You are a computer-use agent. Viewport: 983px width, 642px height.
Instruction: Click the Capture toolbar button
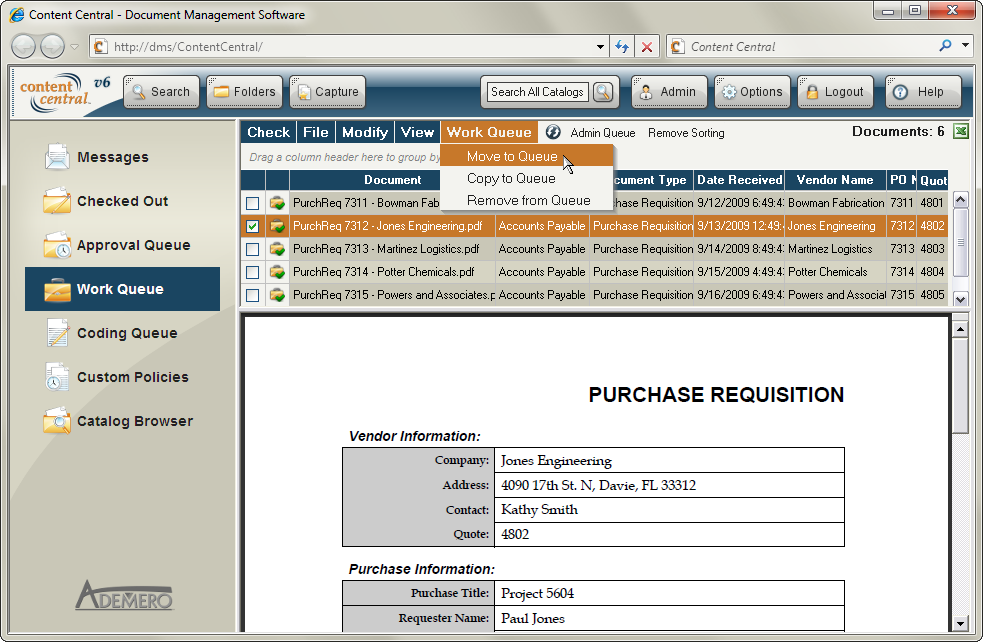pyautogui.click(x=327, y=92)
